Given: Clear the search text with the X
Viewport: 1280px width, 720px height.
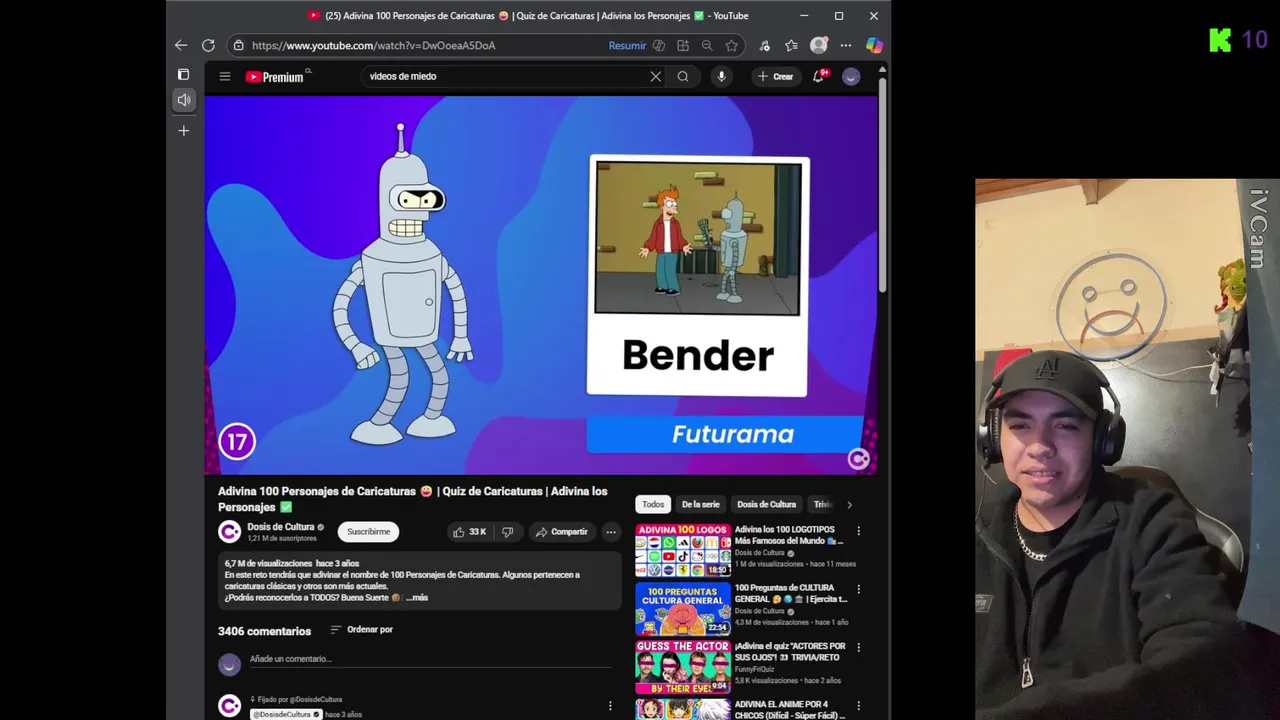Looking at the screenshot, I should [x=656, y=76].
